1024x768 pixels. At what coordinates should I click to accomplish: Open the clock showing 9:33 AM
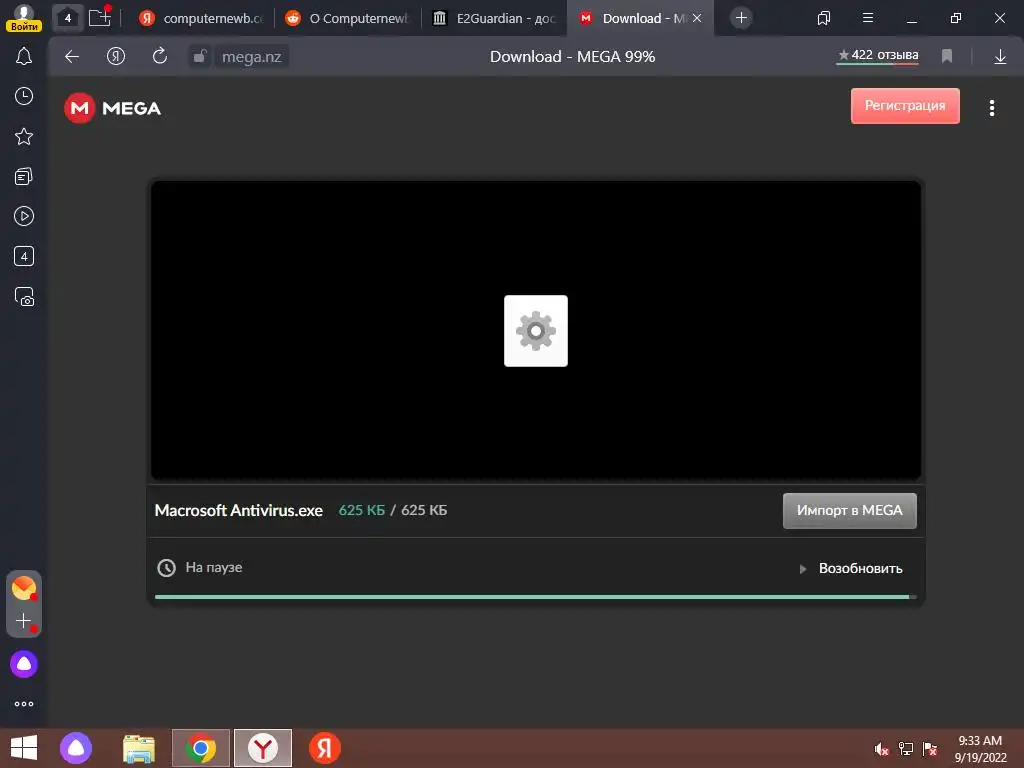[x=980, y=749]
